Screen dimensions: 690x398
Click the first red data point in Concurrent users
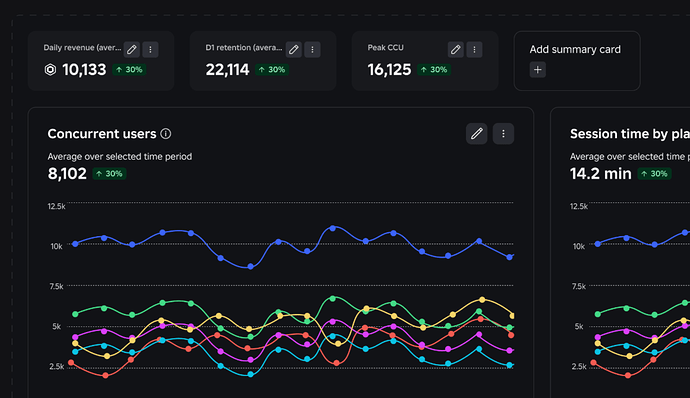(x=71, y=362)
